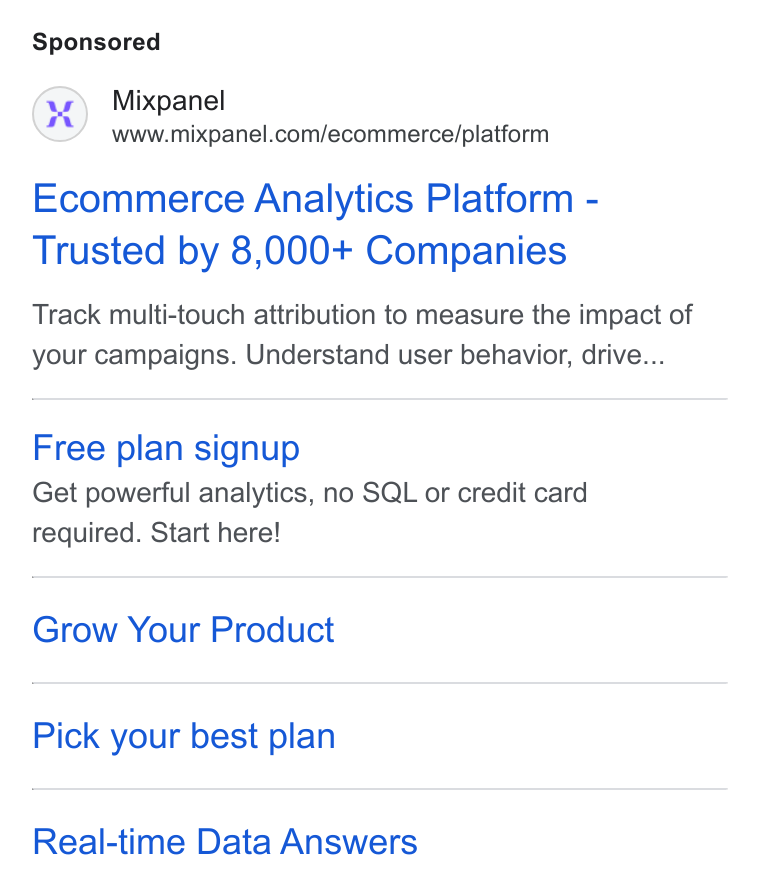Open the Mixpanel advertiser name
This screenshot has width=760, height=894.
169,101
